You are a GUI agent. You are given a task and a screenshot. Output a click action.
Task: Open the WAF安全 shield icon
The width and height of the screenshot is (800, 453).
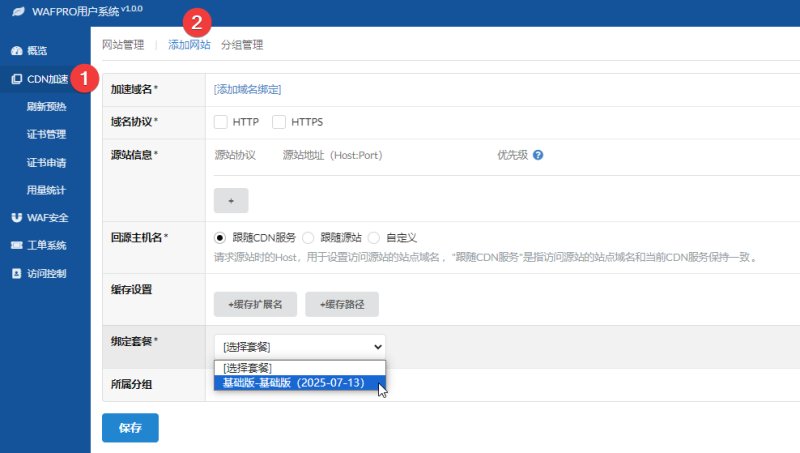[17, 218]
